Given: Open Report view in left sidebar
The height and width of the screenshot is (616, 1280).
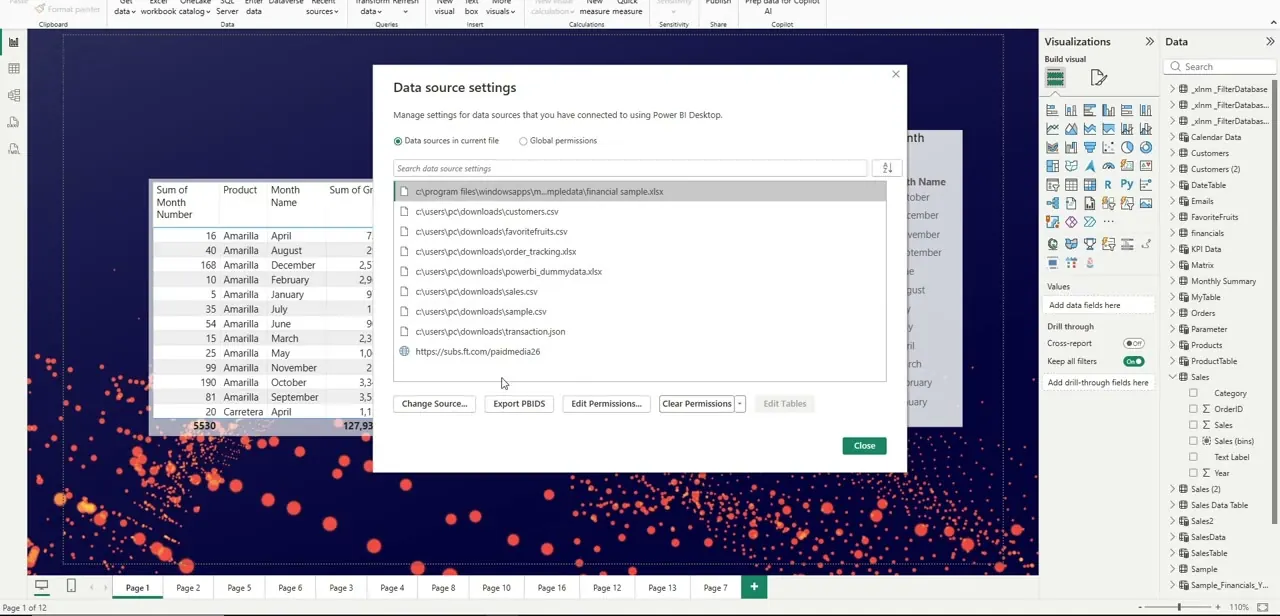Looking at the screenshot, I should (x=14, y=42).
